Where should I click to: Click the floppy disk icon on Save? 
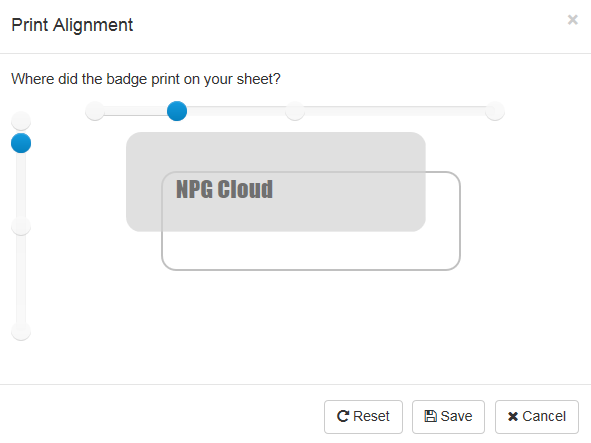pyautogui.click(x=430, y=416)
